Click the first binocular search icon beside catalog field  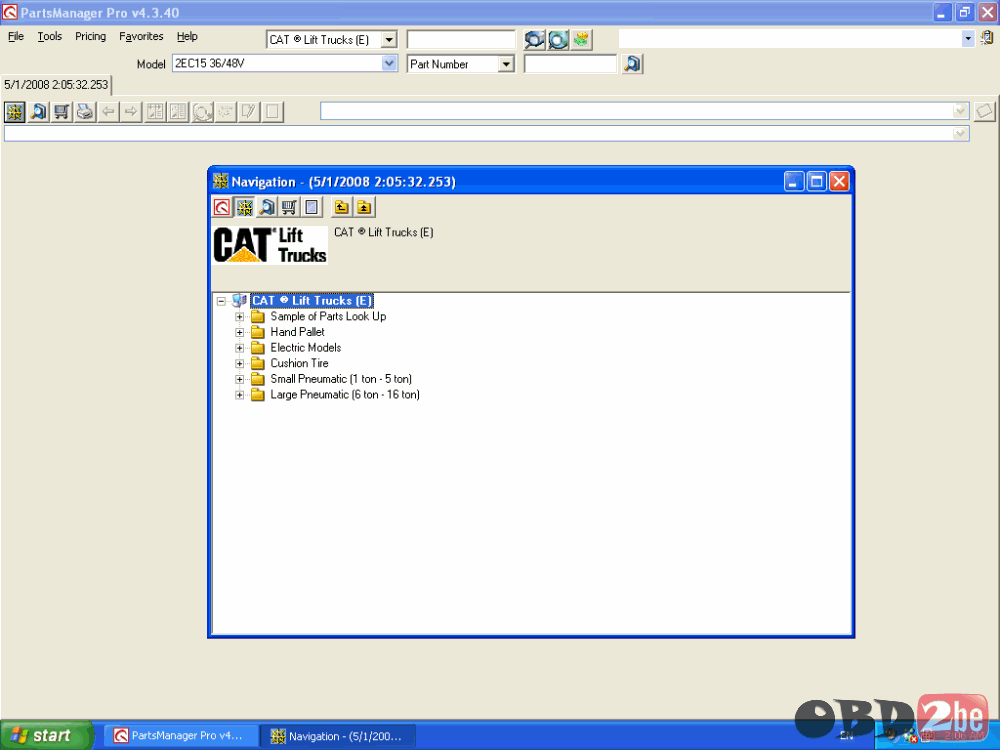534,40
